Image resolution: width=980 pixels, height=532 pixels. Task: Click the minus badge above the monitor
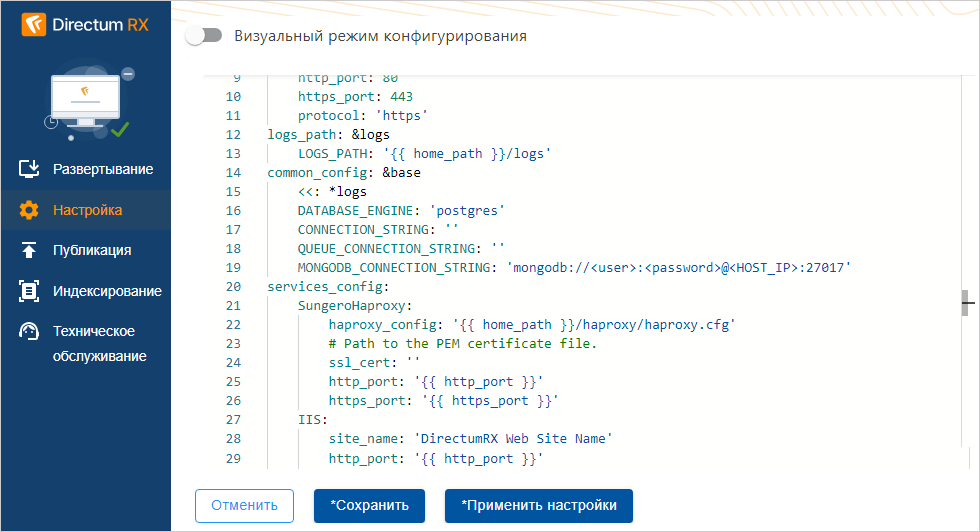(x=128, y=74)
